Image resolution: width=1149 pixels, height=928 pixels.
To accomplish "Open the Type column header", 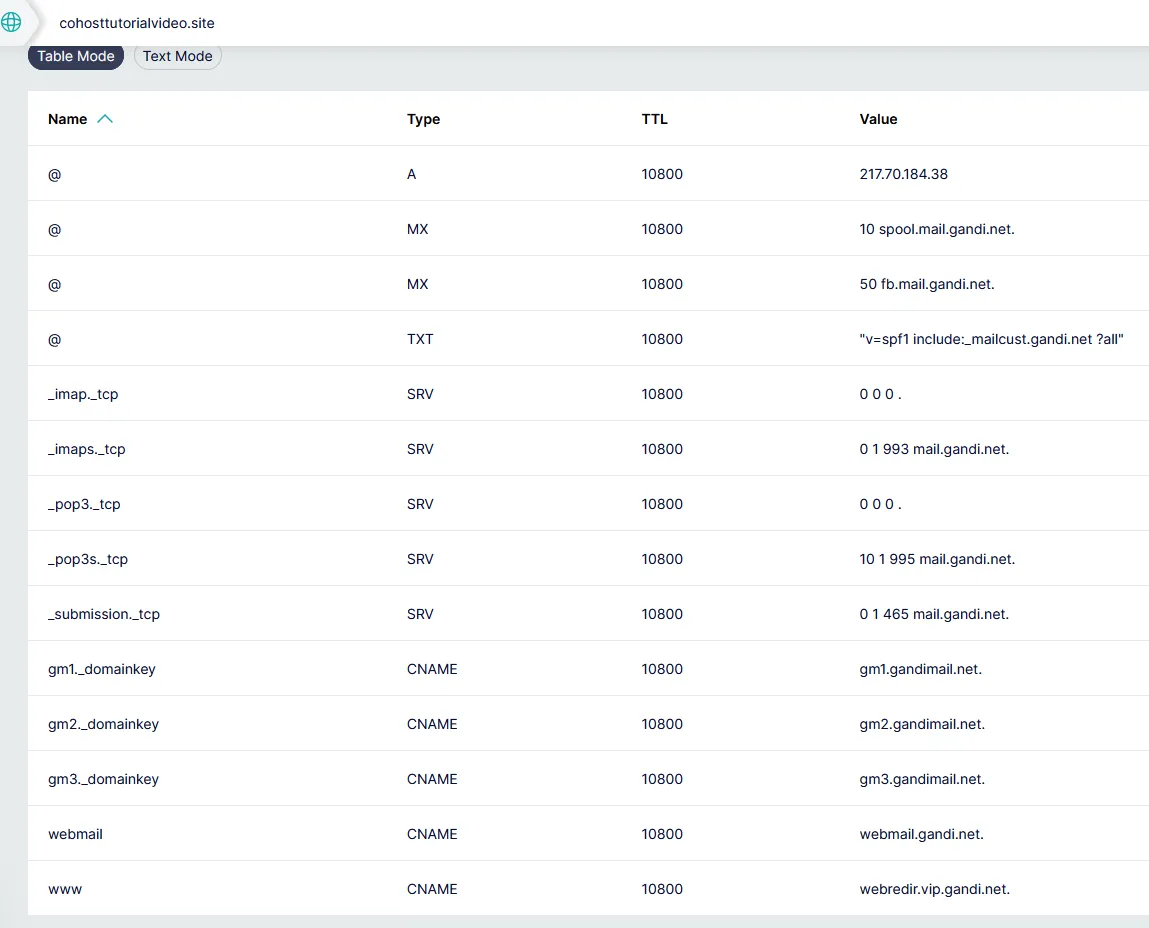I will 423,118.
